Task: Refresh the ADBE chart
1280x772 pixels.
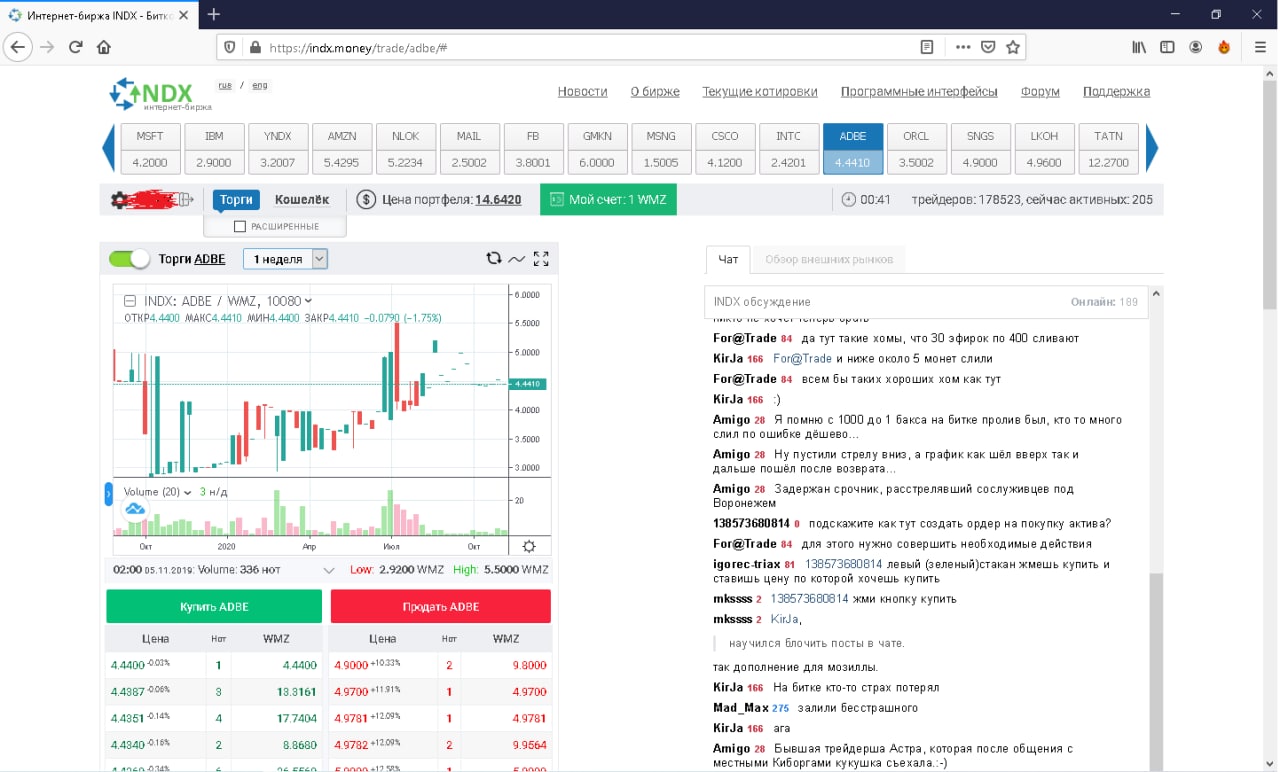Action: point(493,258)
